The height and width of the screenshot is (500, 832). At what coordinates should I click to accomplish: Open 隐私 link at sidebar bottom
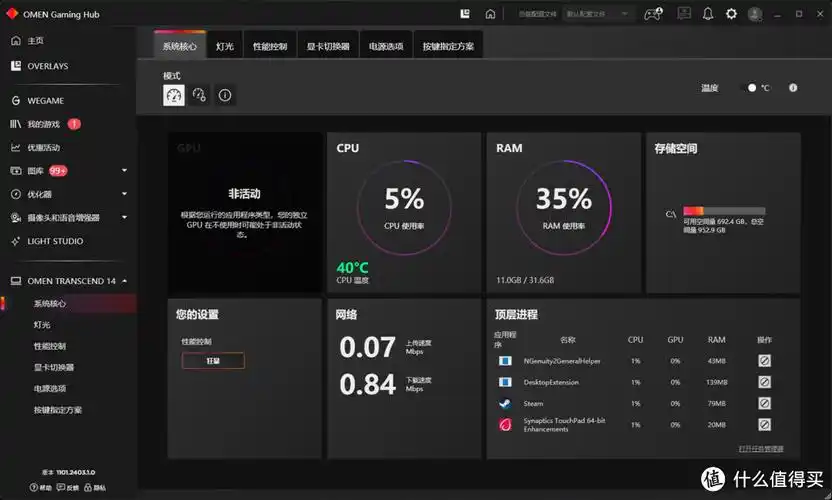(x=95, y=487)
